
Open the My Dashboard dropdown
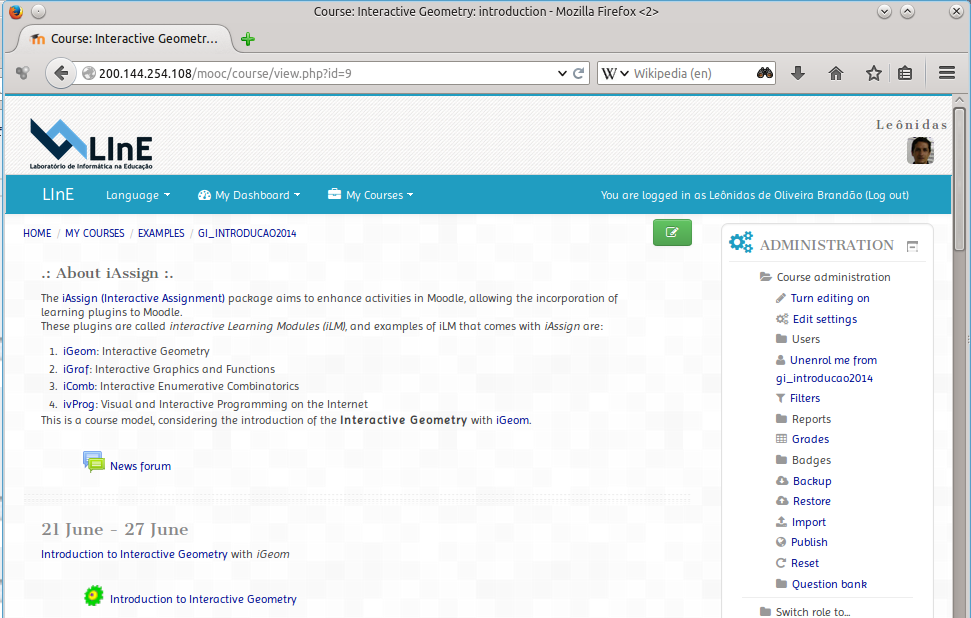pos(249,195)
